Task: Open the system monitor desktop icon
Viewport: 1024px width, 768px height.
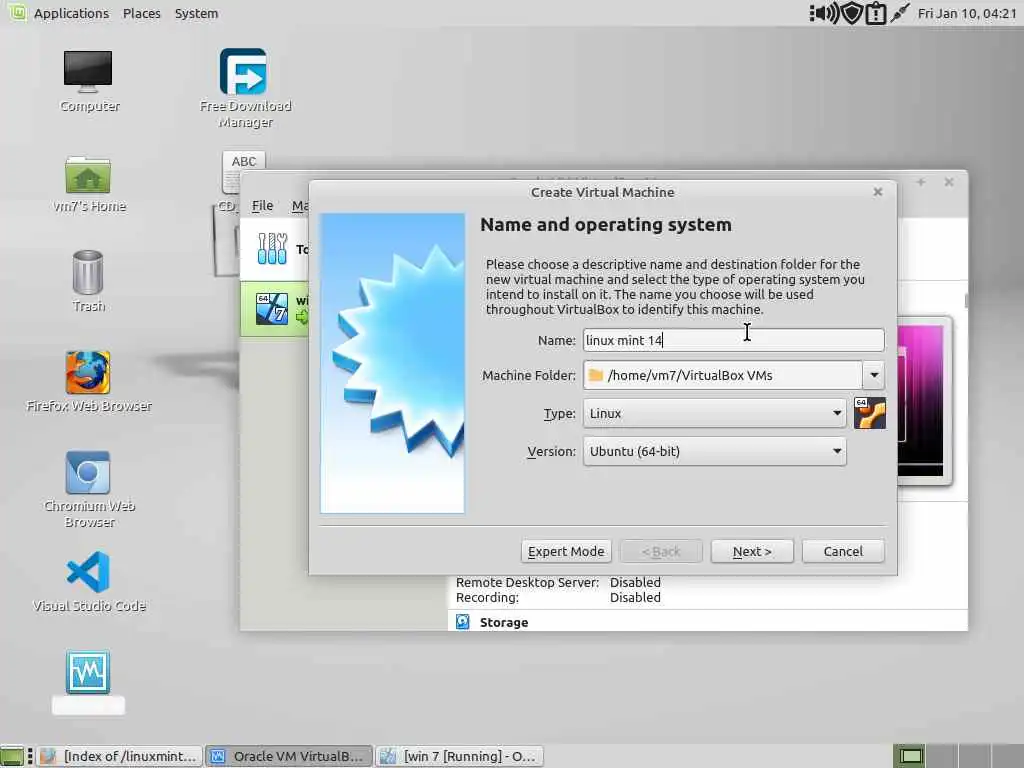Action: click(x=88, y=672)
